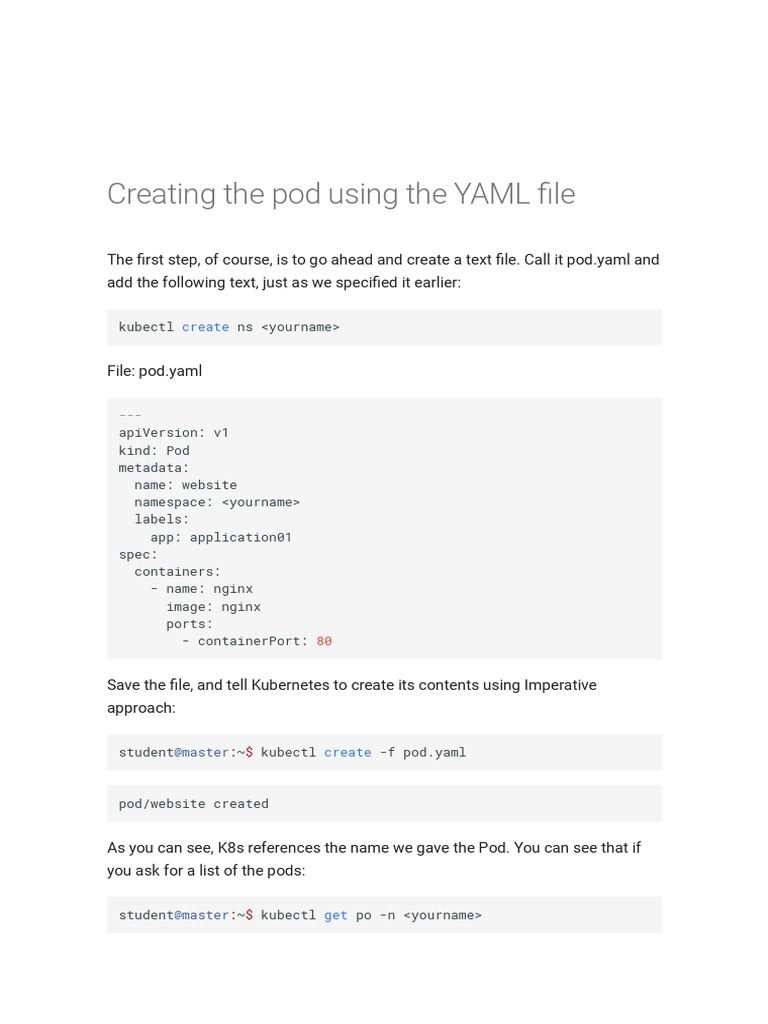Click the "app: application01" line

(221, 537)
